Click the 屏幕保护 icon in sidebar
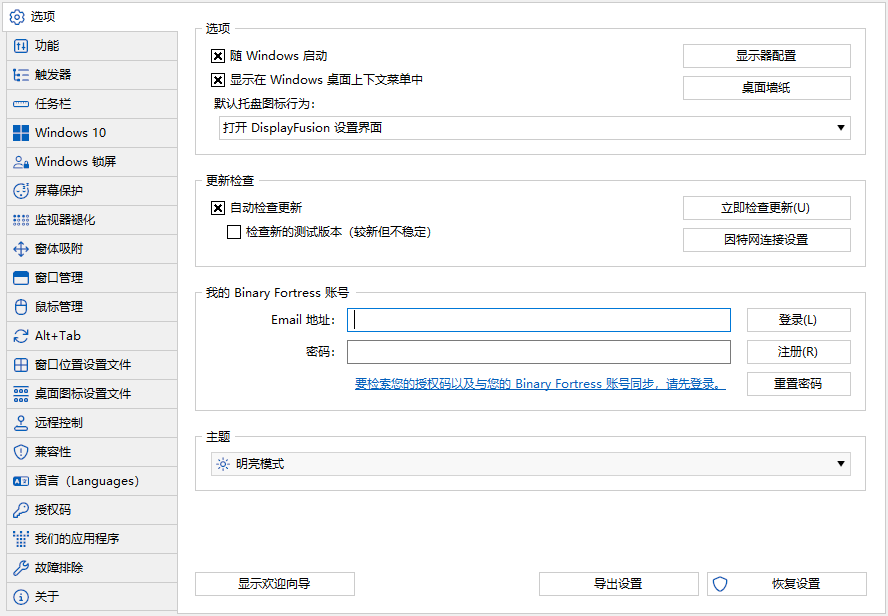The height and width of the screenshot is (616, 888). [20, 191]
